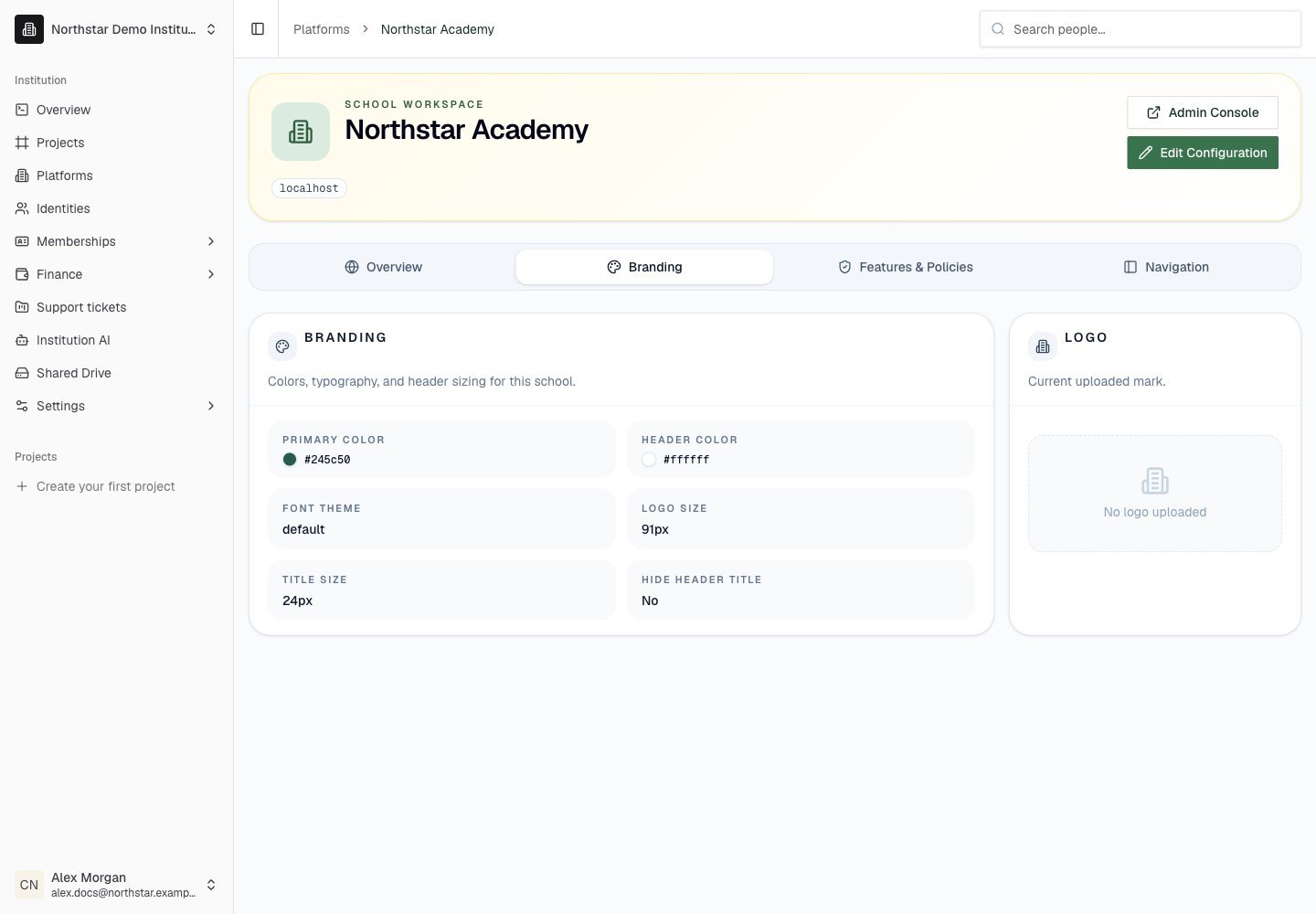The height and width of the screenshot is (914, 1316).
Task: Go to Platforms breadcrumb link
Action: [x=322, y=29]
